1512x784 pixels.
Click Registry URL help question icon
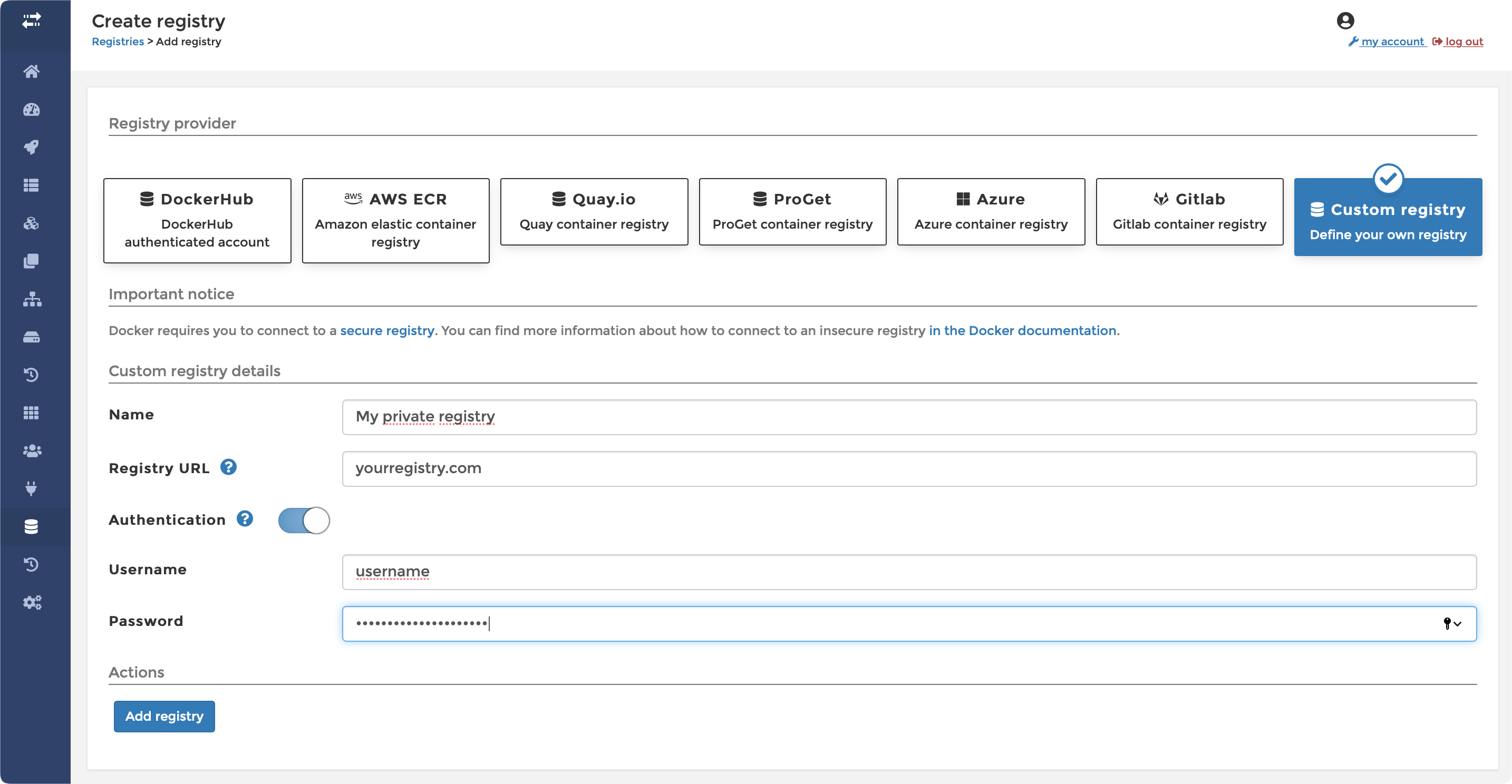(228, 467)
